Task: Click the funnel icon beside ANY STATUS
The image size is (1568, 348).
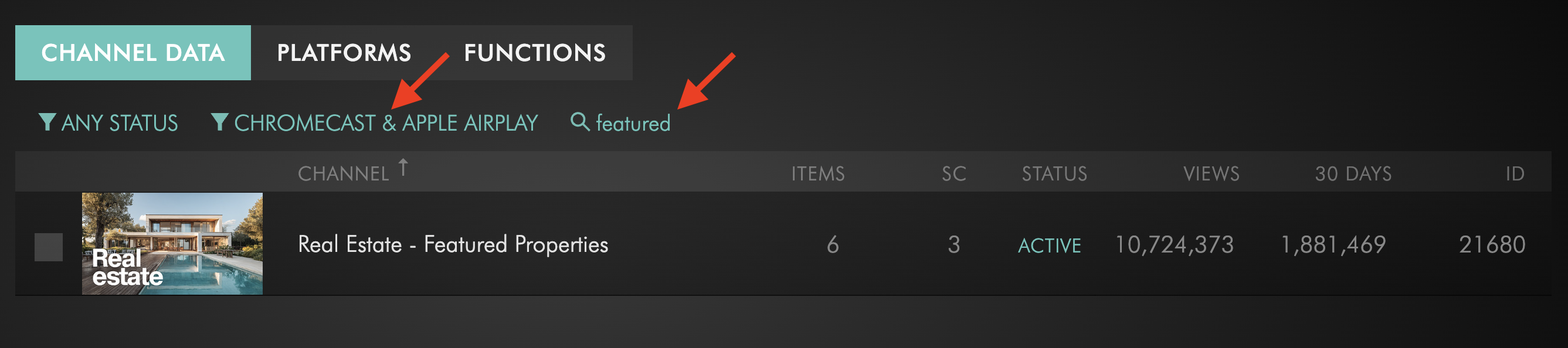Action: [x=47, y=122]
